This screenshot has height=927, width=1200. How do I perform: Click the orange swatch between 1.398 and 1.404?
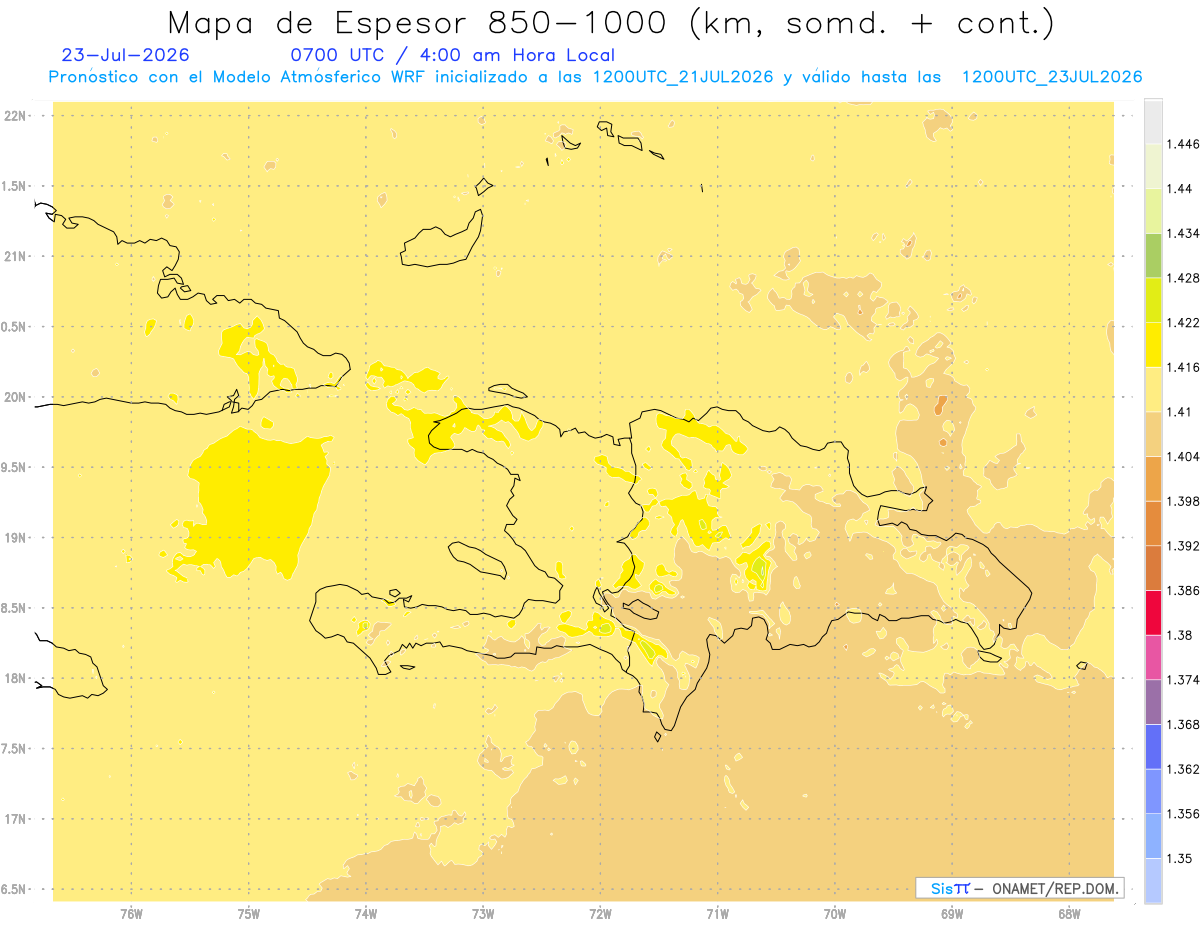click(1153, 479)
